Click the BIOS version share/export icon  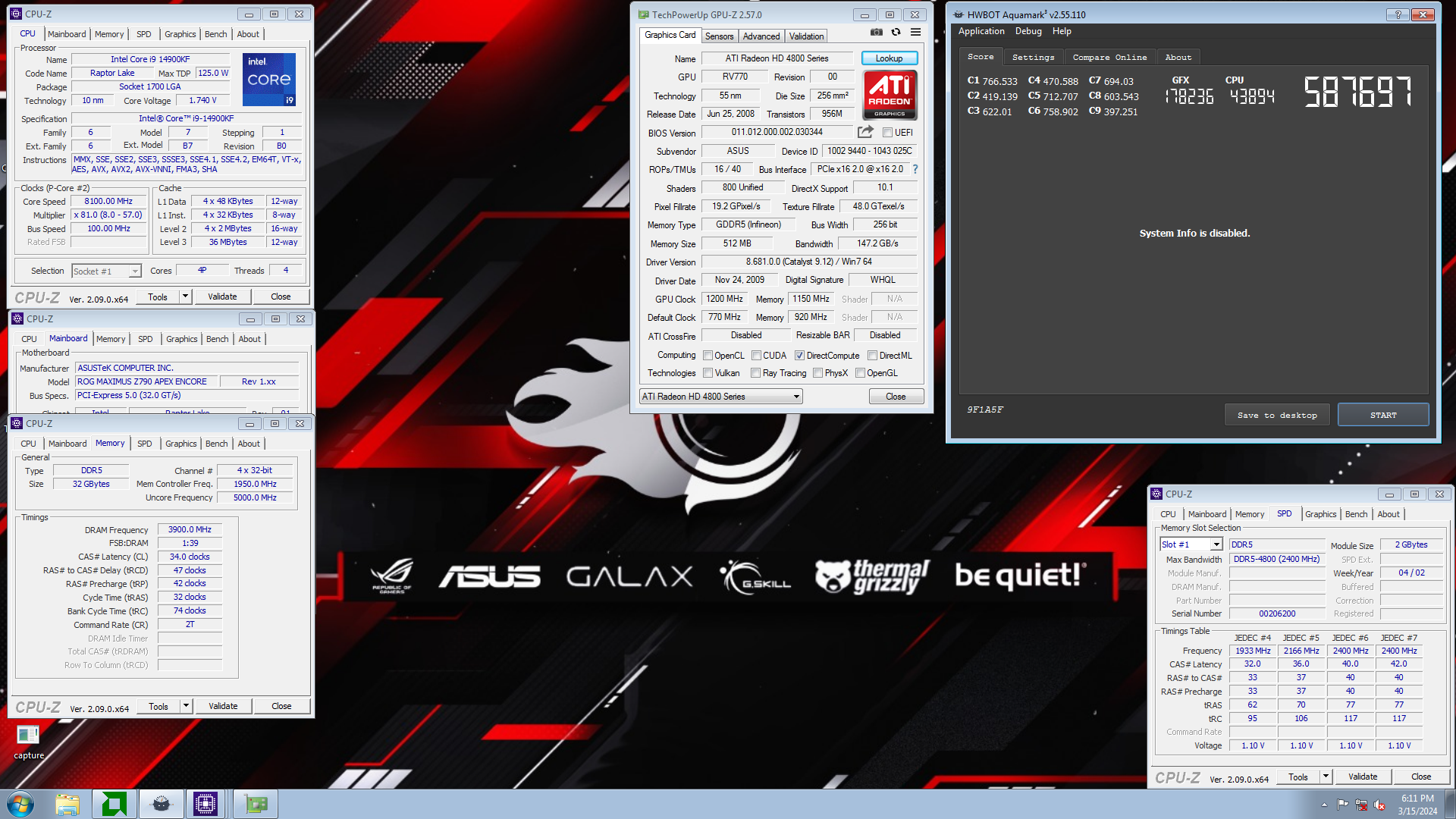[865, 132]
